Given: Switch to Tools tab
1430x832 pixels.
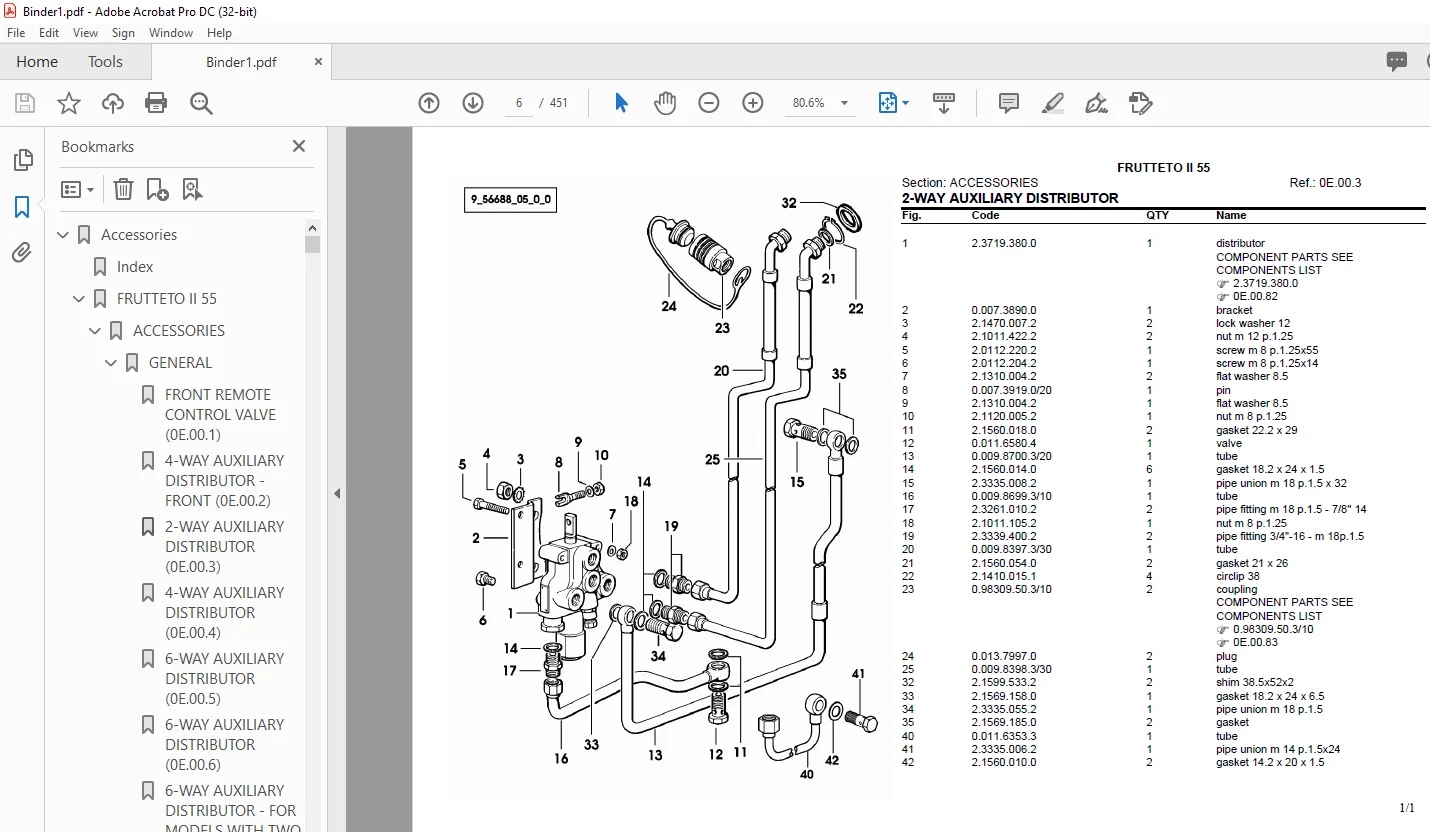Looking at the screenshot, I should (x=105, y=62).
